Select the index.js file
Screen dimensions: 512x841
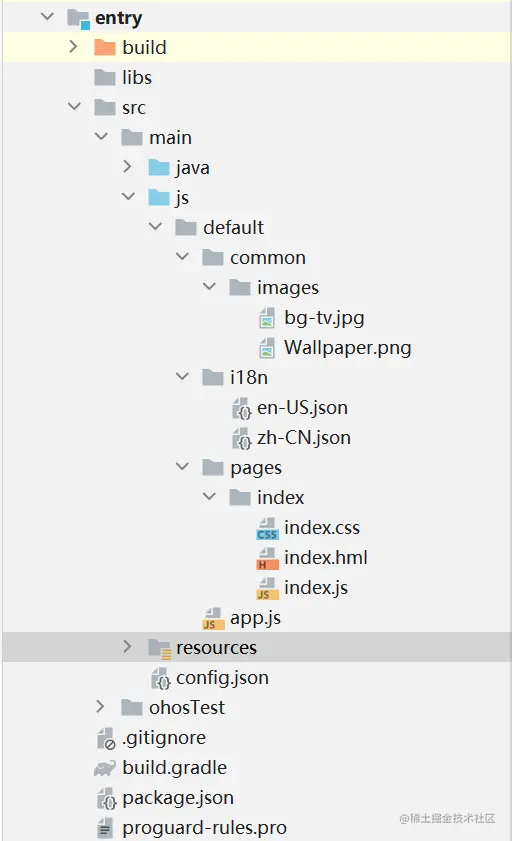(316, 588)
